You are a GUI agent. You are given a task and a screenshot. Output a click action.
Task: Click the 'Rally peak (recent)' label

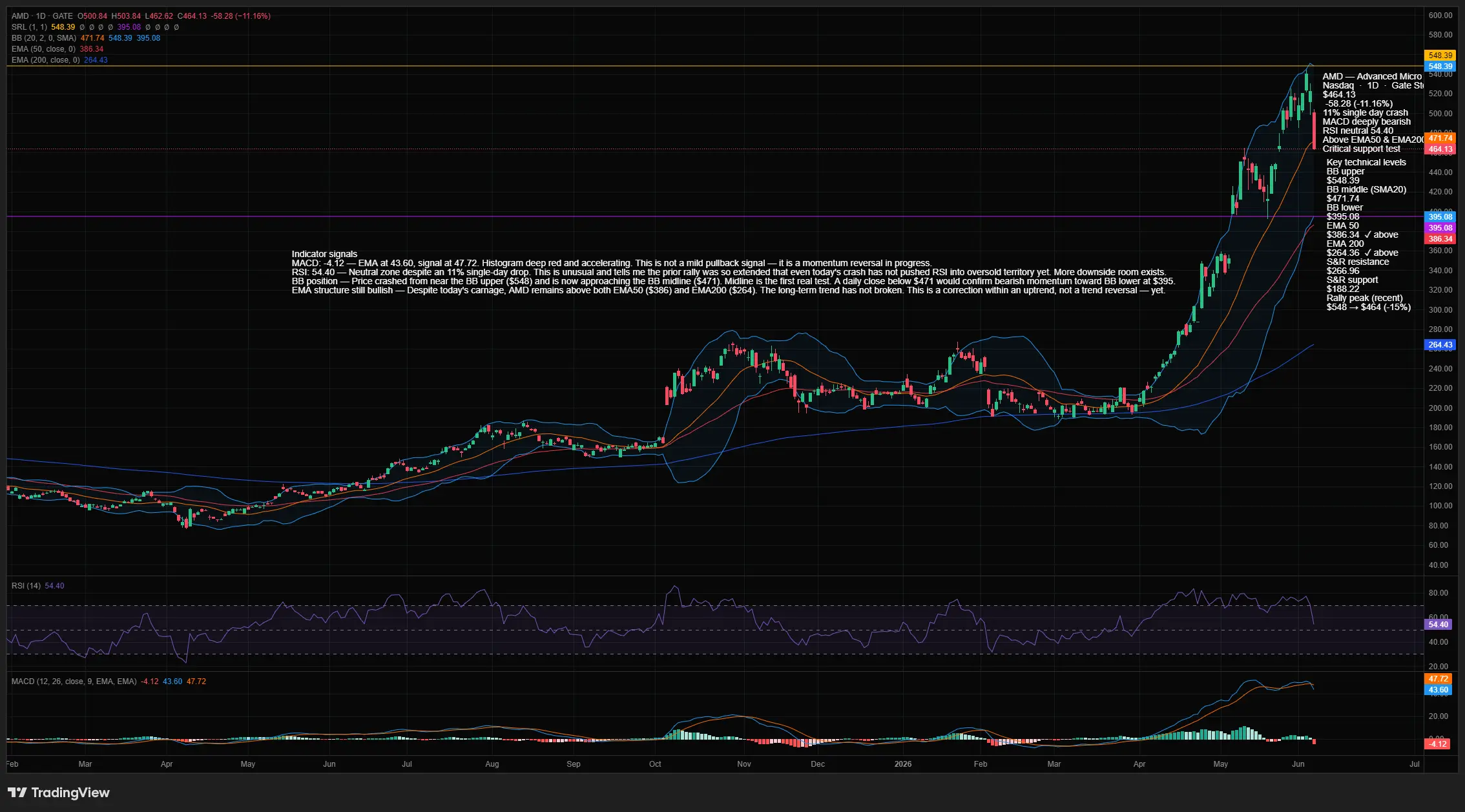click(1365, 298)
